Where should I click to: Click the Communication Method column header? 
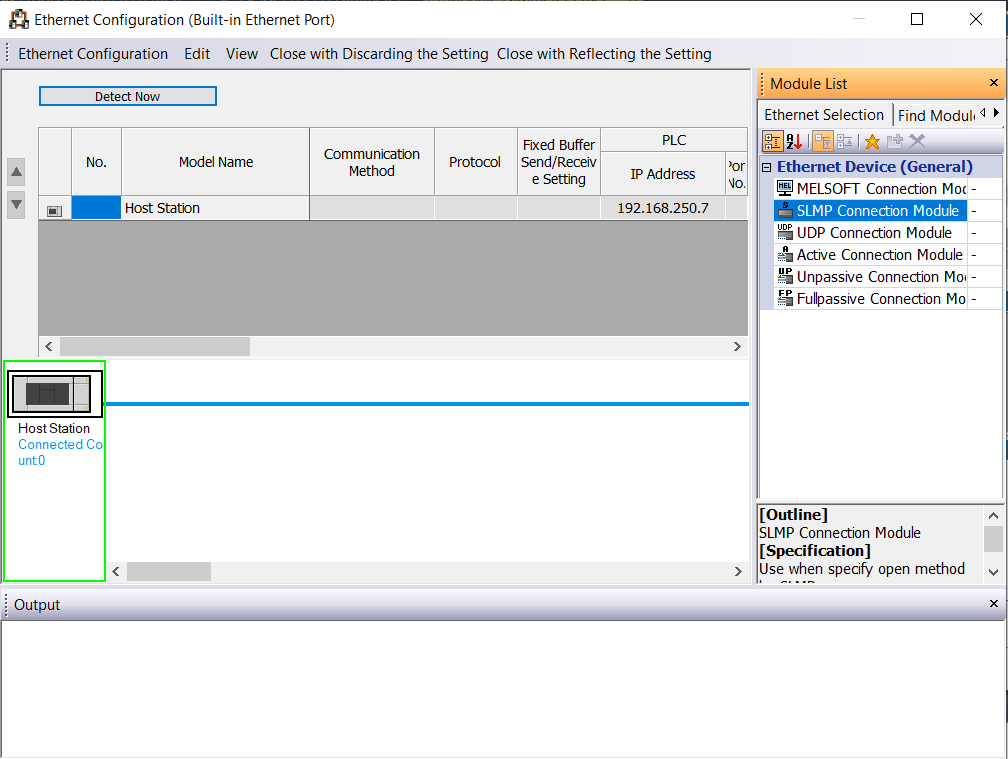(372, 162)
